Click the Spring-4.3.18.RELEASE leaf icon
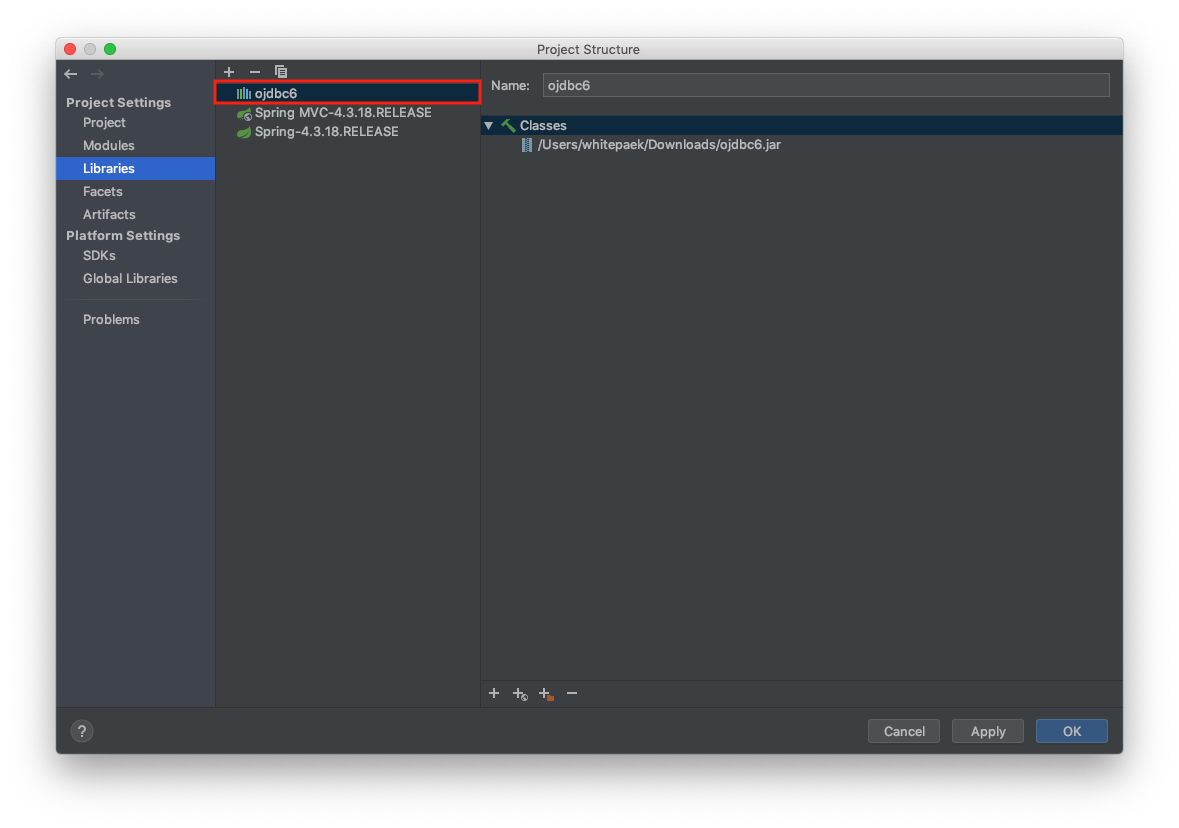Image resolution: width=1179 pixels, height=828 pixels. (x=244, y=132)
